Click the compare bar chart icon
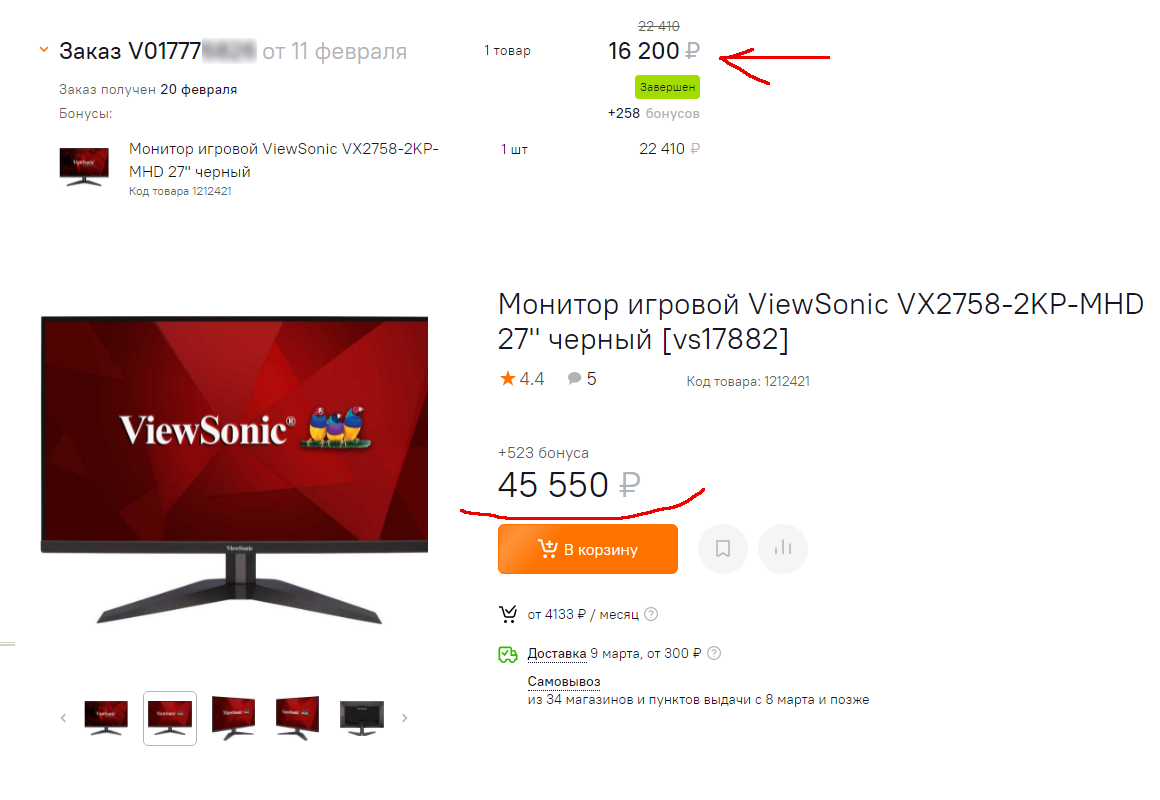This screenshot has width=1160, height=800. click(x=783, y=548)
